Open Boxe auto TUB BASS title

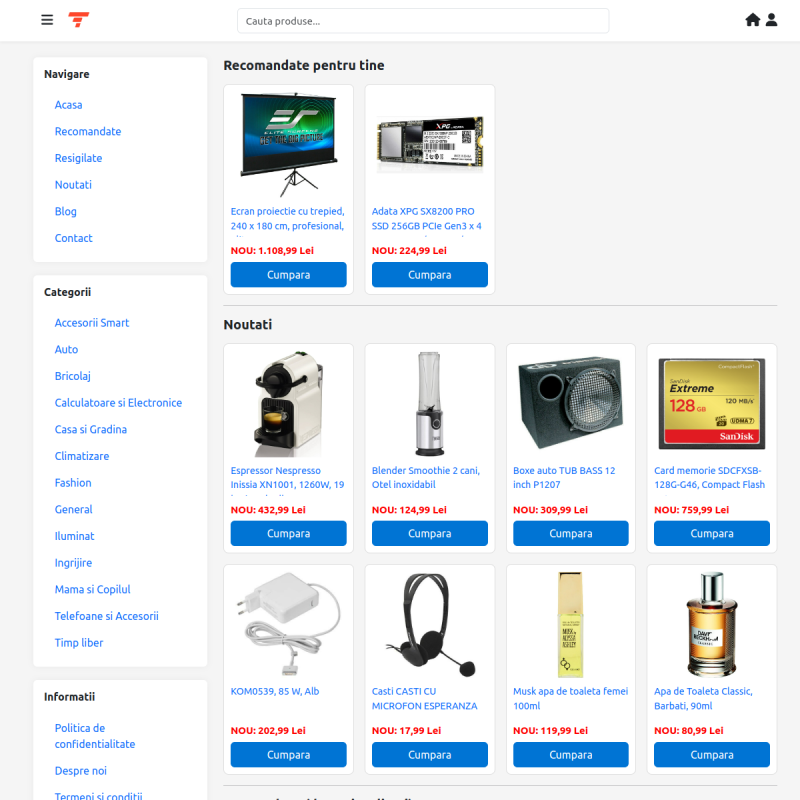(x=564, y=478)
